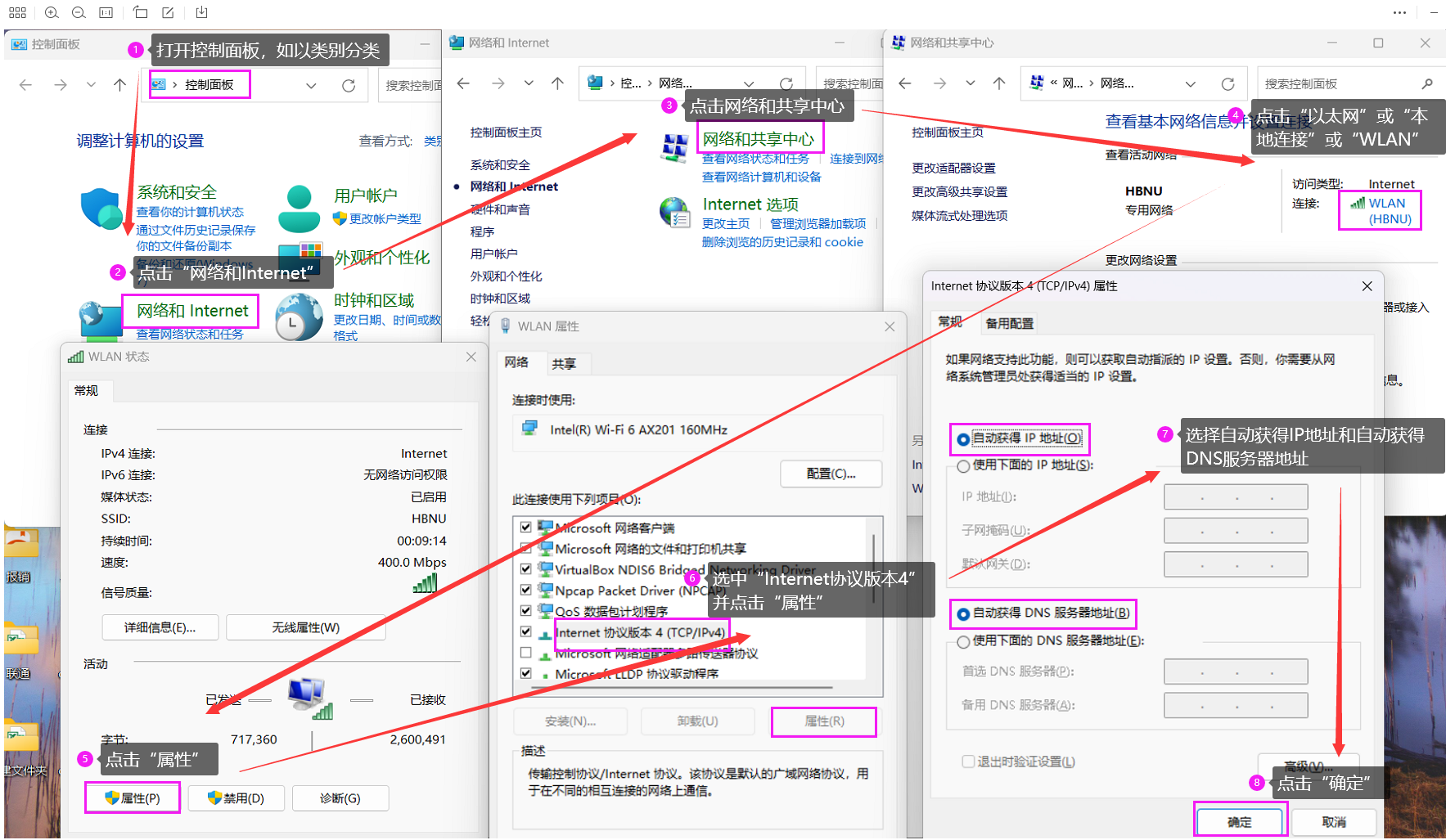1446x840 pixels.
Task: Go back in 网络和共享中心 window
Action: (904, 83)
